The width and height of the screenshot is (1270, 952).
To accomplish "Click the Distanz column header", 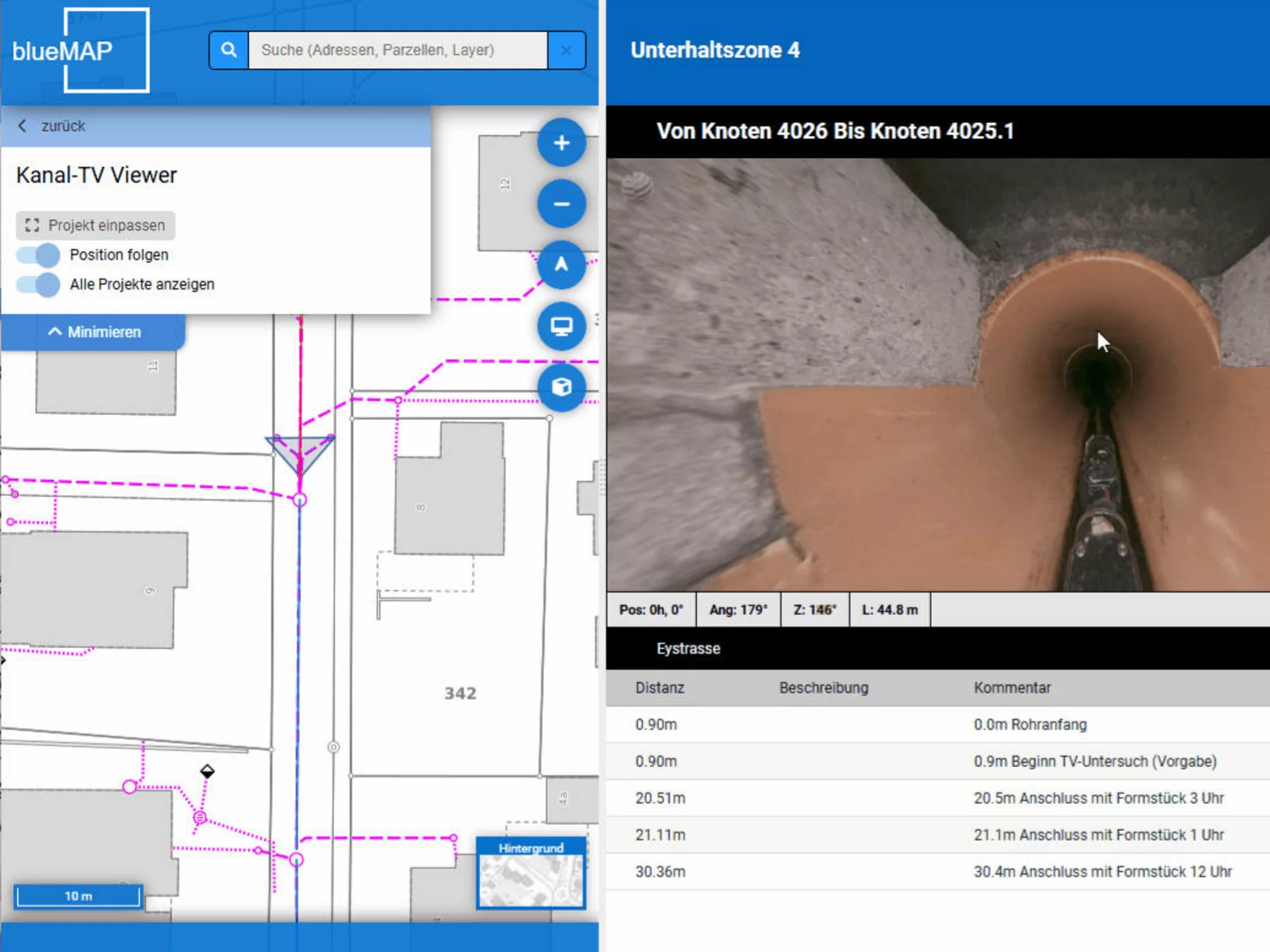I will tap(659, 688).
